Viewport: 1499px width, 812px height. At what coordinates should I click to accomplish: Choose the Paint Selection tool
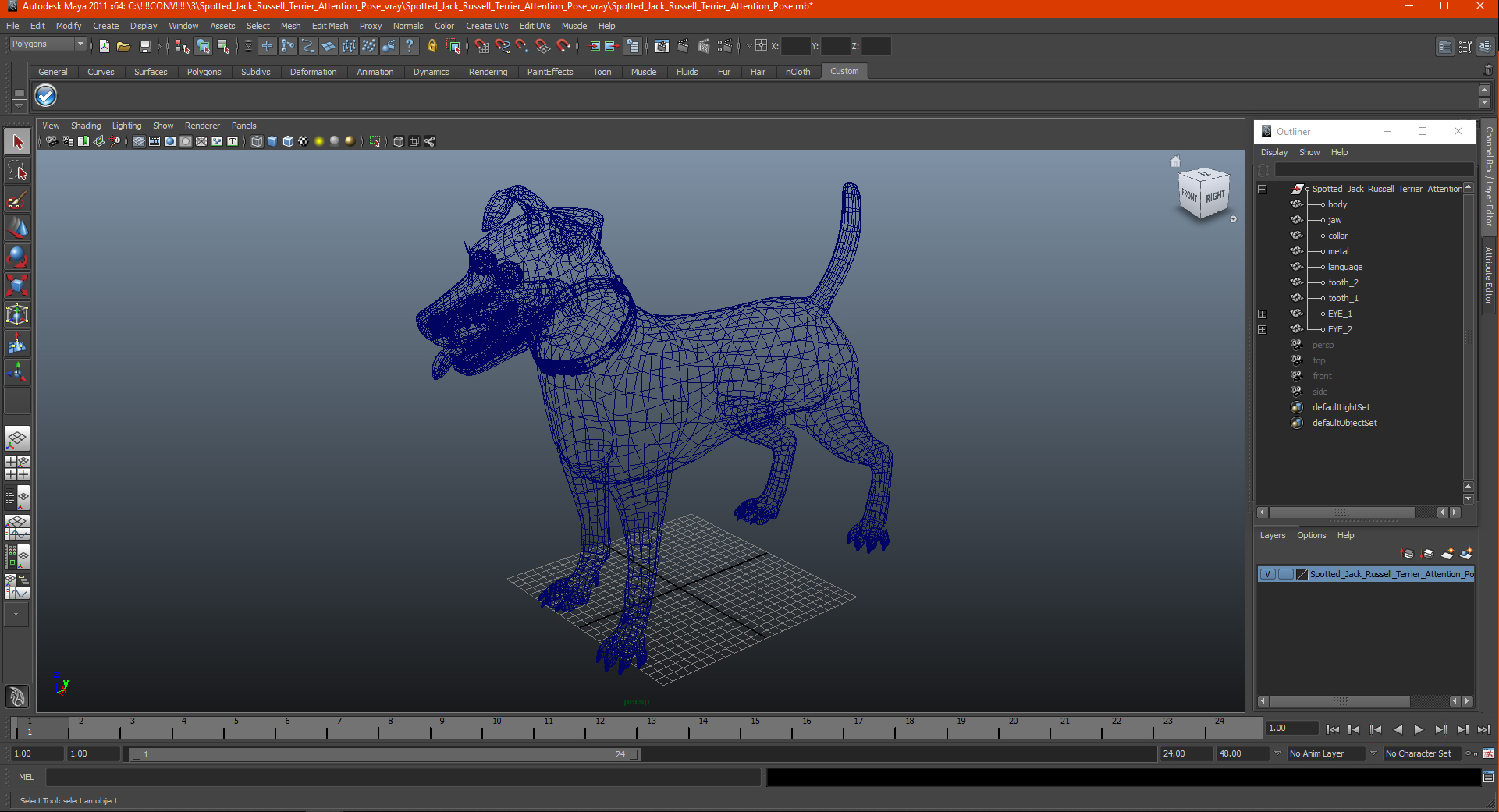[17, 200]
